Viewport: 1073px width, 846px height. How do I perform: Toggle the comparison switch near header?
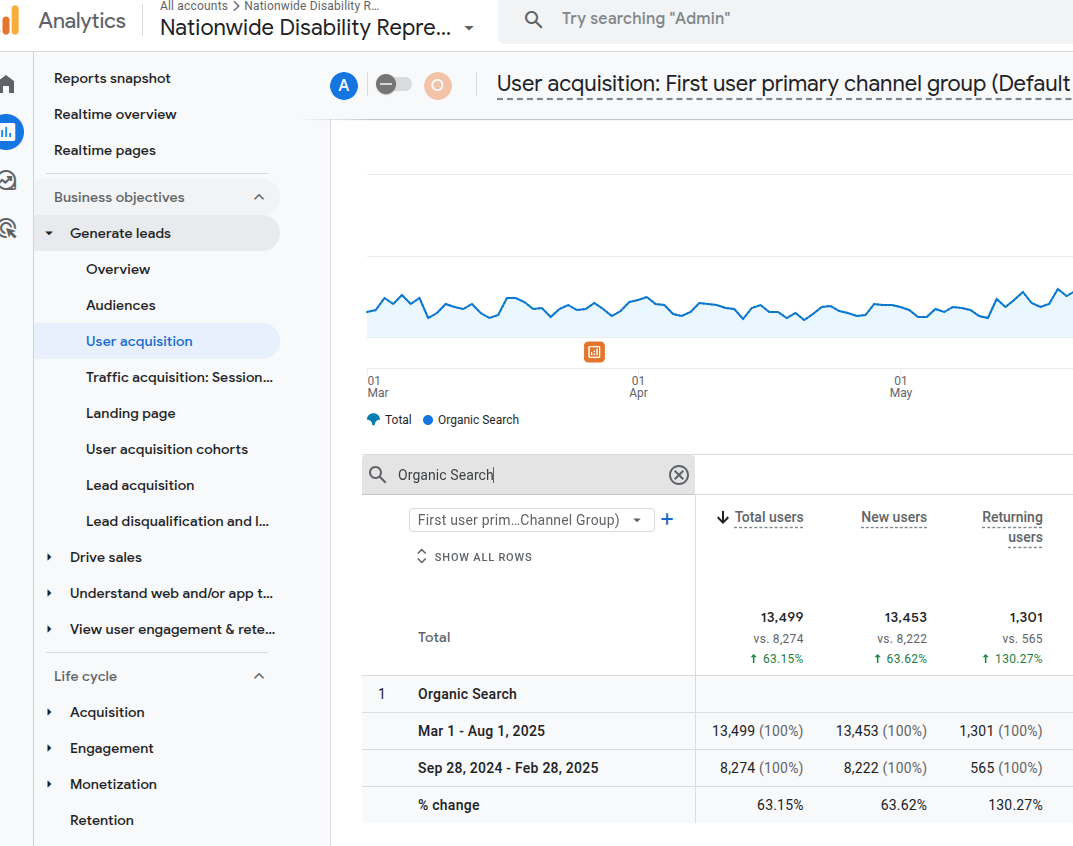coord(393,85)
